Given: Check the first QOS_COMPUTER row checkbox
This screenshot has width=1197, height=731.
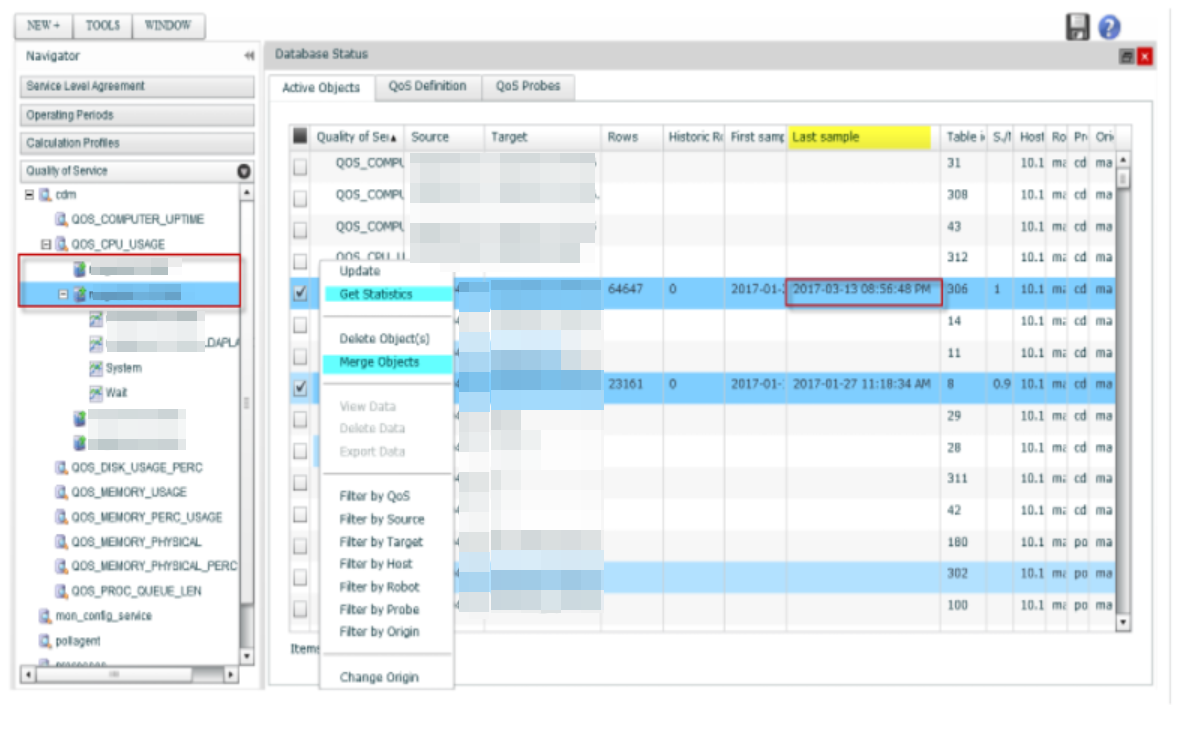Looking at the screenshot, I should coord(300,167).
